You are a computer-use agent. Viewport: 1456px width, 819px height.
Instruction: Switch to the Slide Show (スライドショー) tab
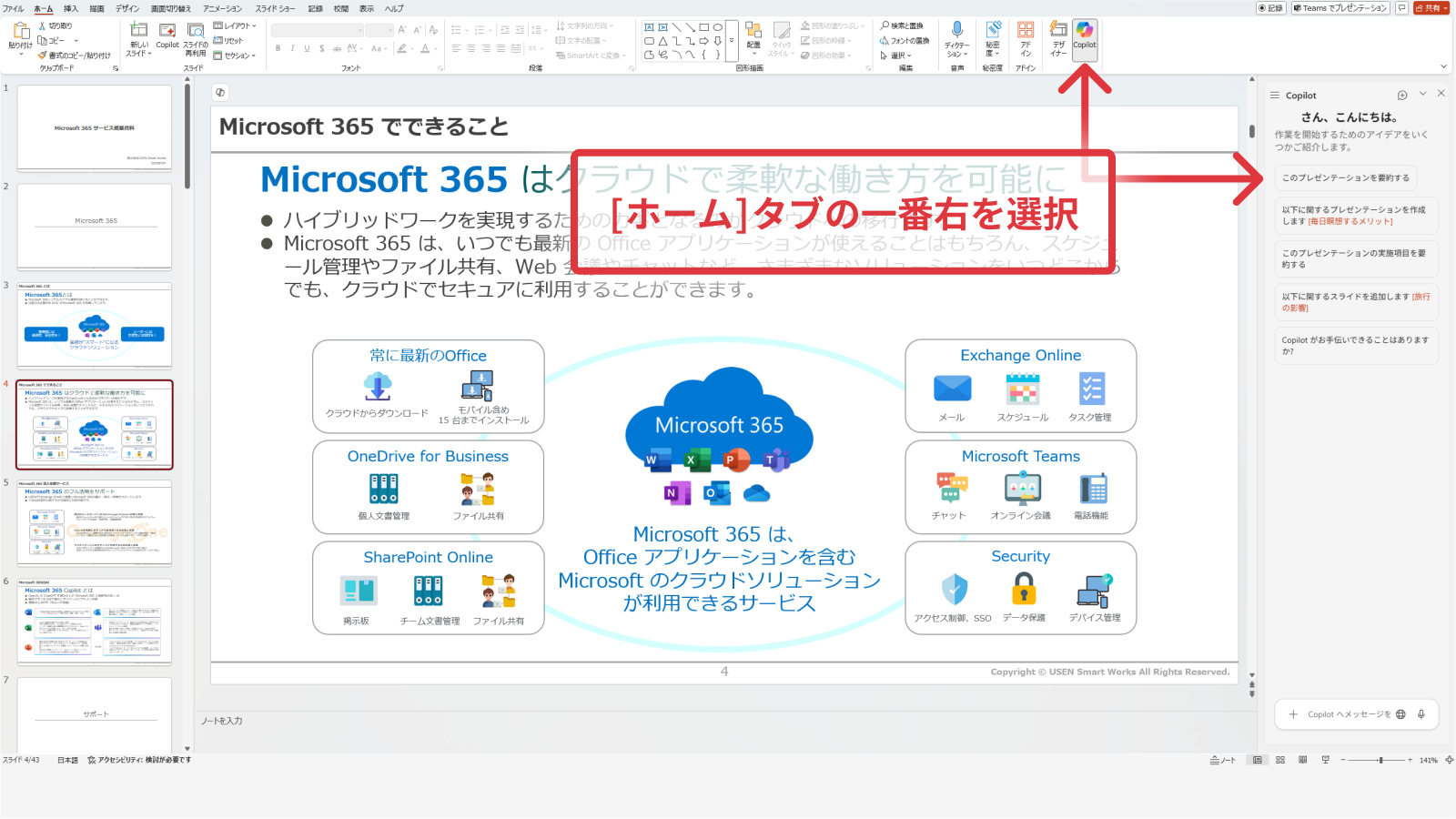[275, 8]
